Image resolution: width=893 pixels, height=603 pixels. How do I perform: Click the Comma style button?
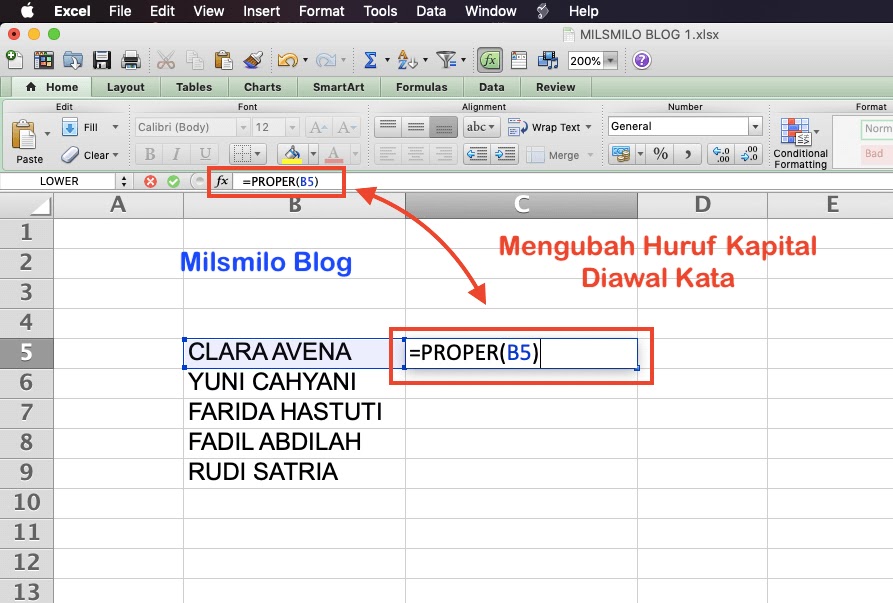pyautogui.click(x=688, y=154)
